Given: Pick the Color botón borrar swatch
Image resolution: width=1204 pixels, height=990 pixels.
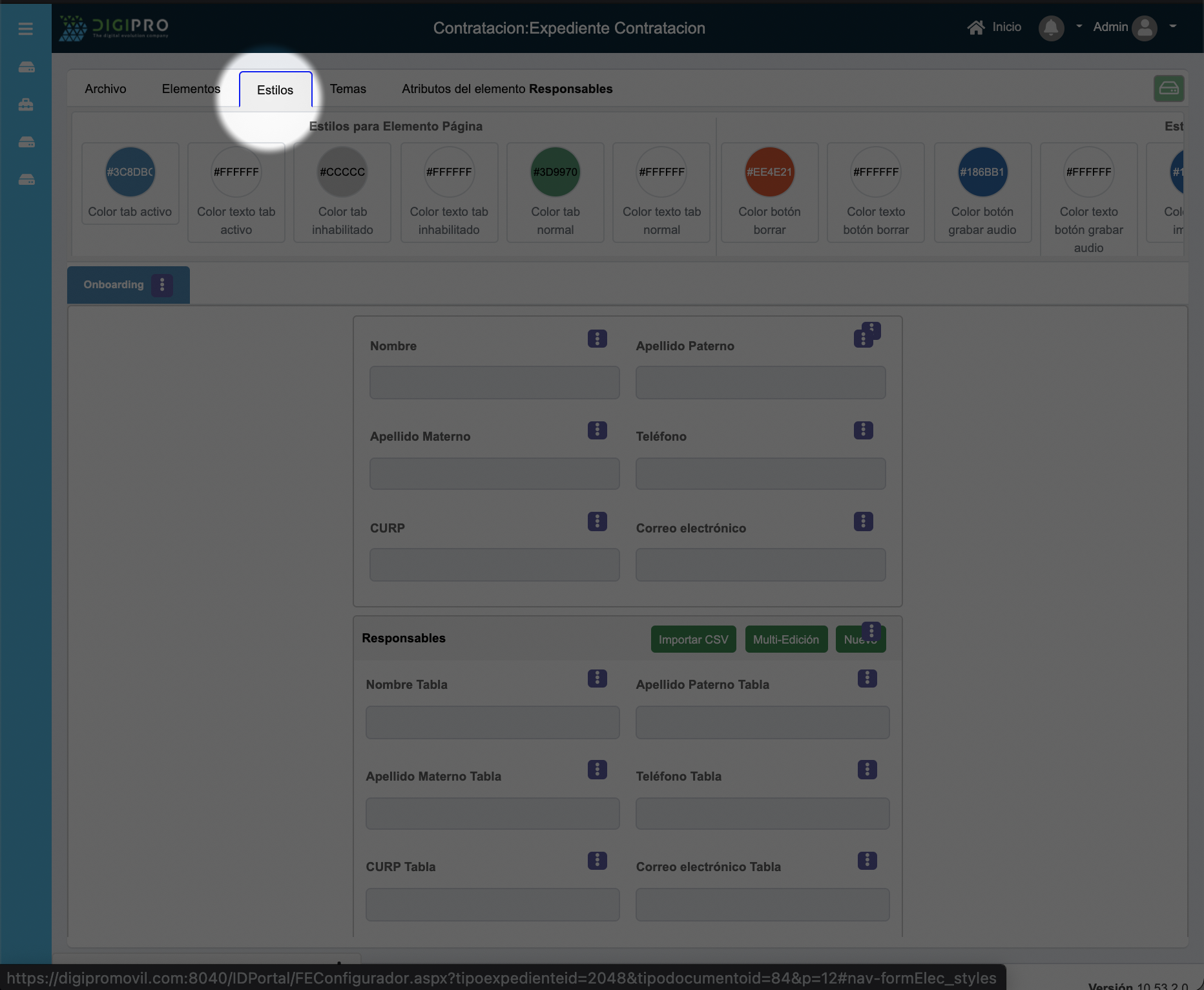Looking at the screenshot, I should (x=769, y=173).
